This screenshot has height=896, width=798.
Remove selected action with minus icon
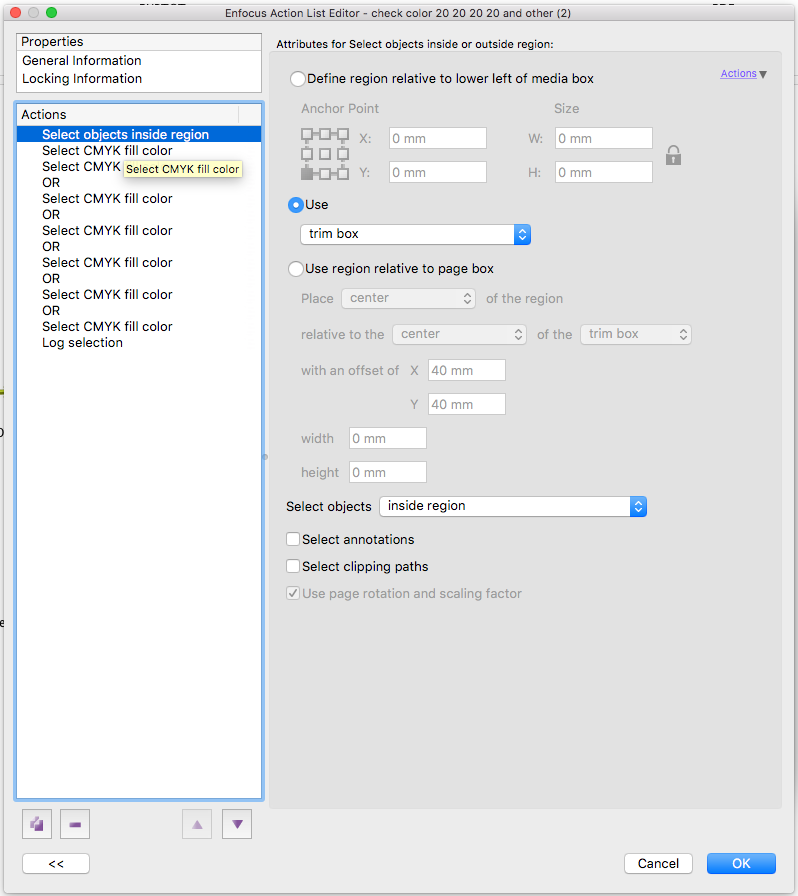tap(75, 824)
